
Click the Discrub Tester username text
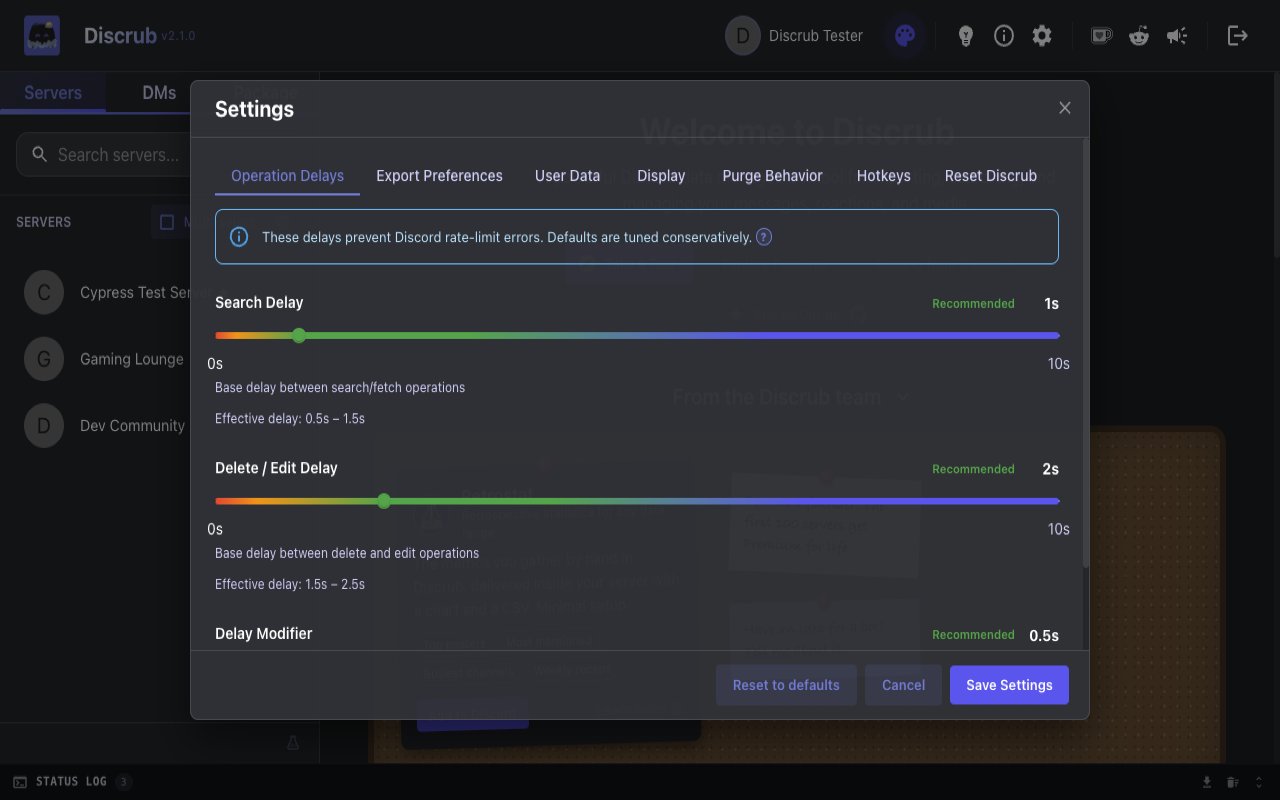[x=815, y=36]
